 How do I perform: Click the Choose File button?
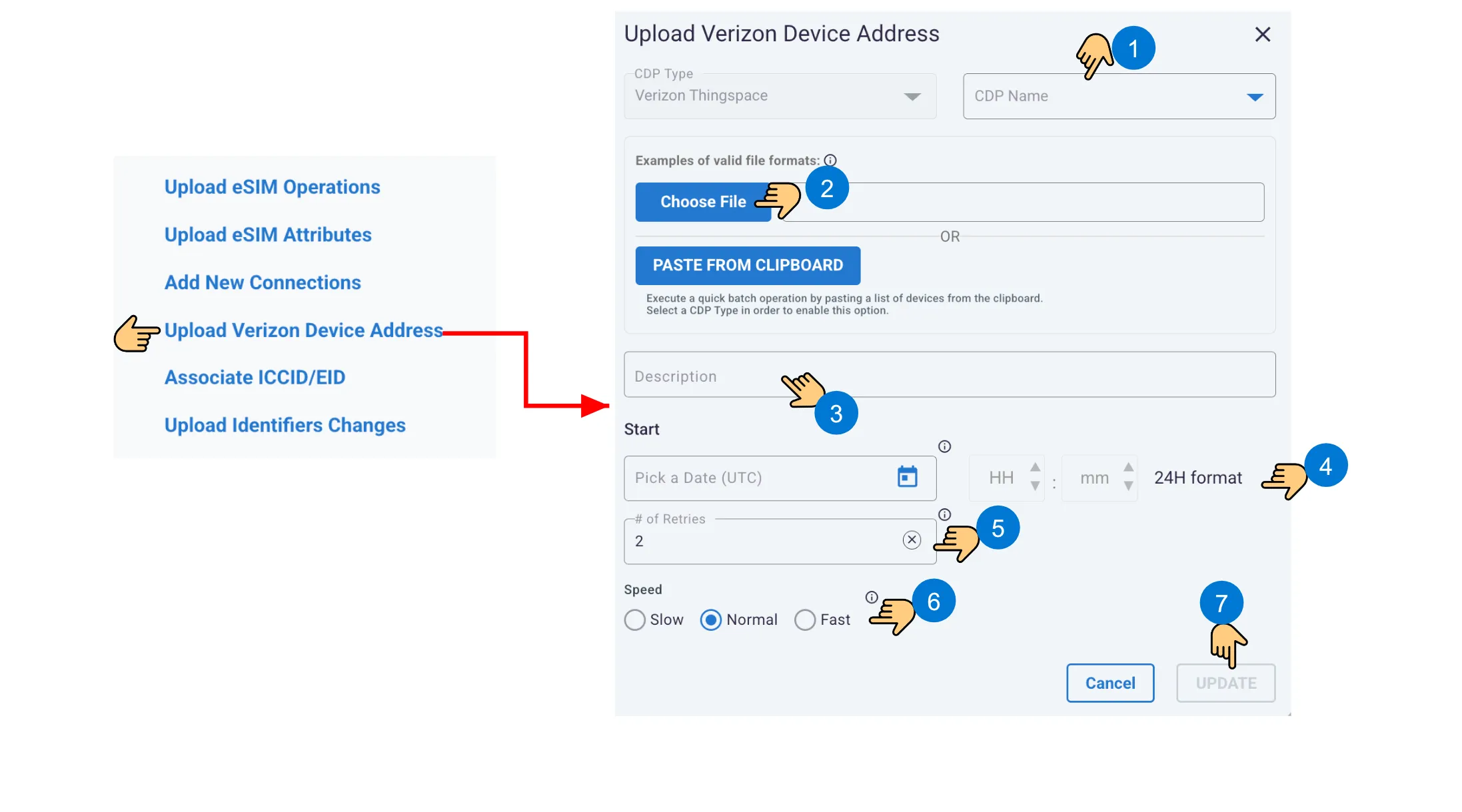(703, 202)
